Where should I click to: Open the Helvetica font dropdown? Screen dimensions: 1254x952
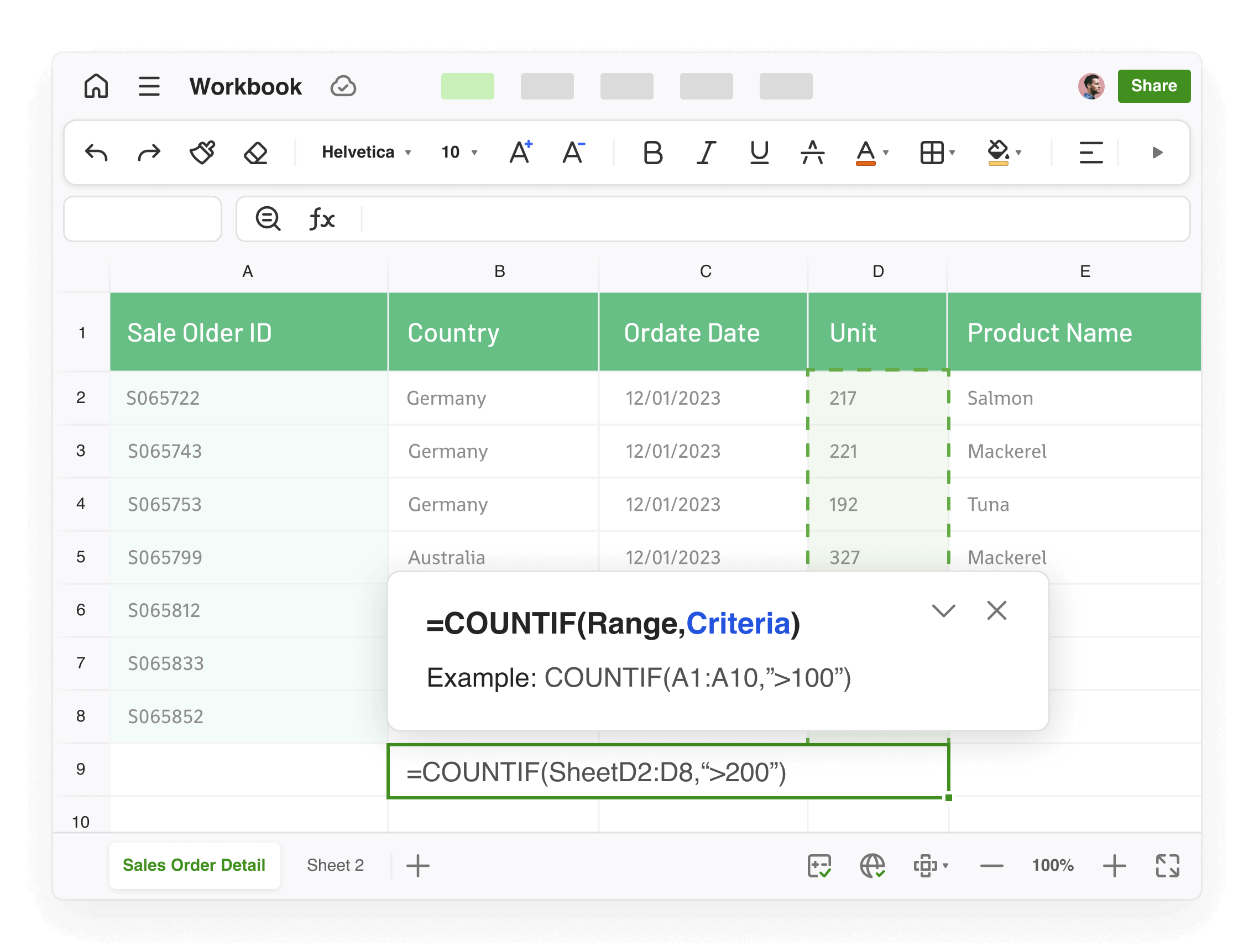click(x=366, y=152)
